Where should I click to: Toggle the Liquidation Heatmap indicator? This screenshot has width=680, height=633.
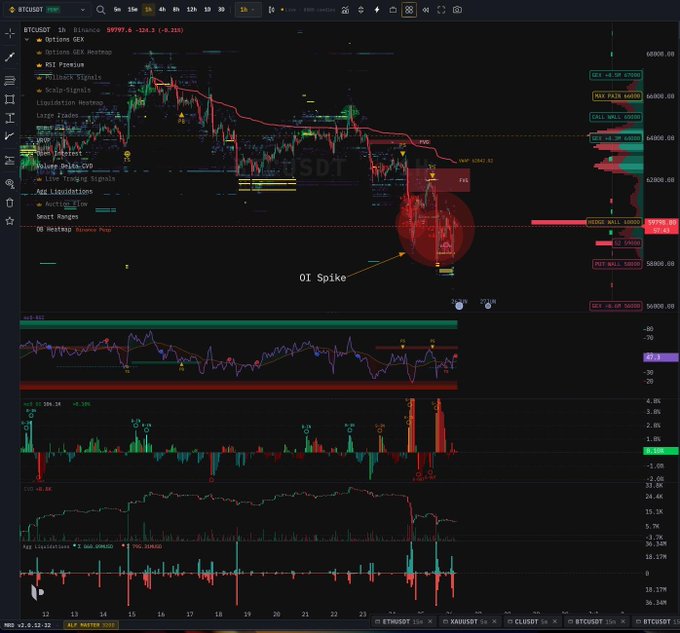70,103
